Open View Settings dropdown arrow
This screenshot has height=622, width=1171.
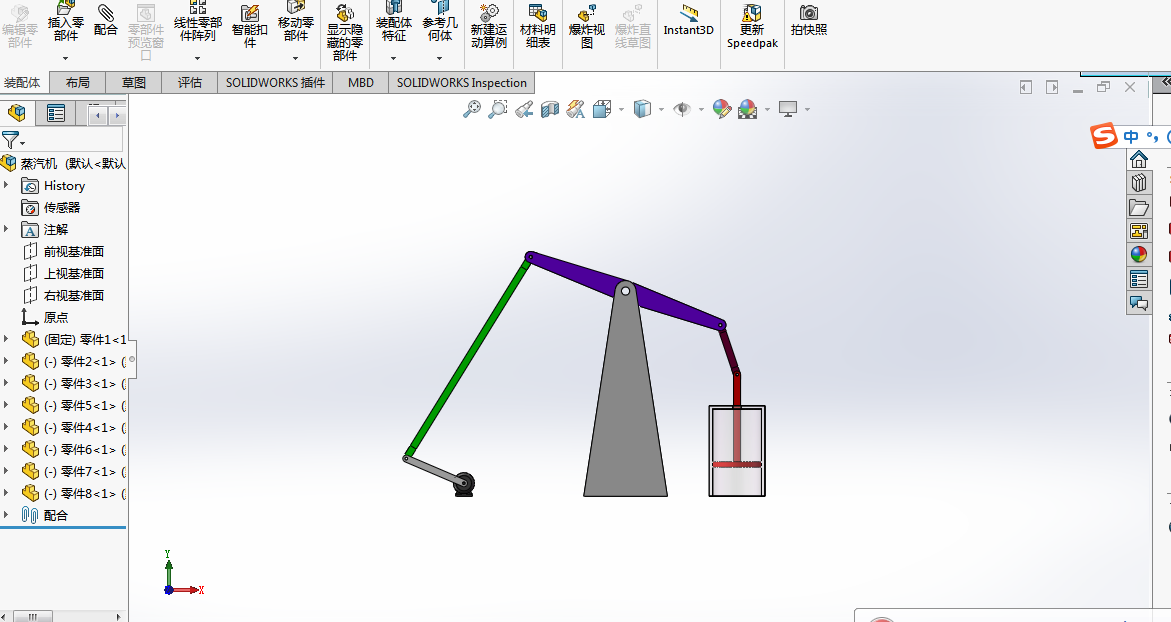807,110
